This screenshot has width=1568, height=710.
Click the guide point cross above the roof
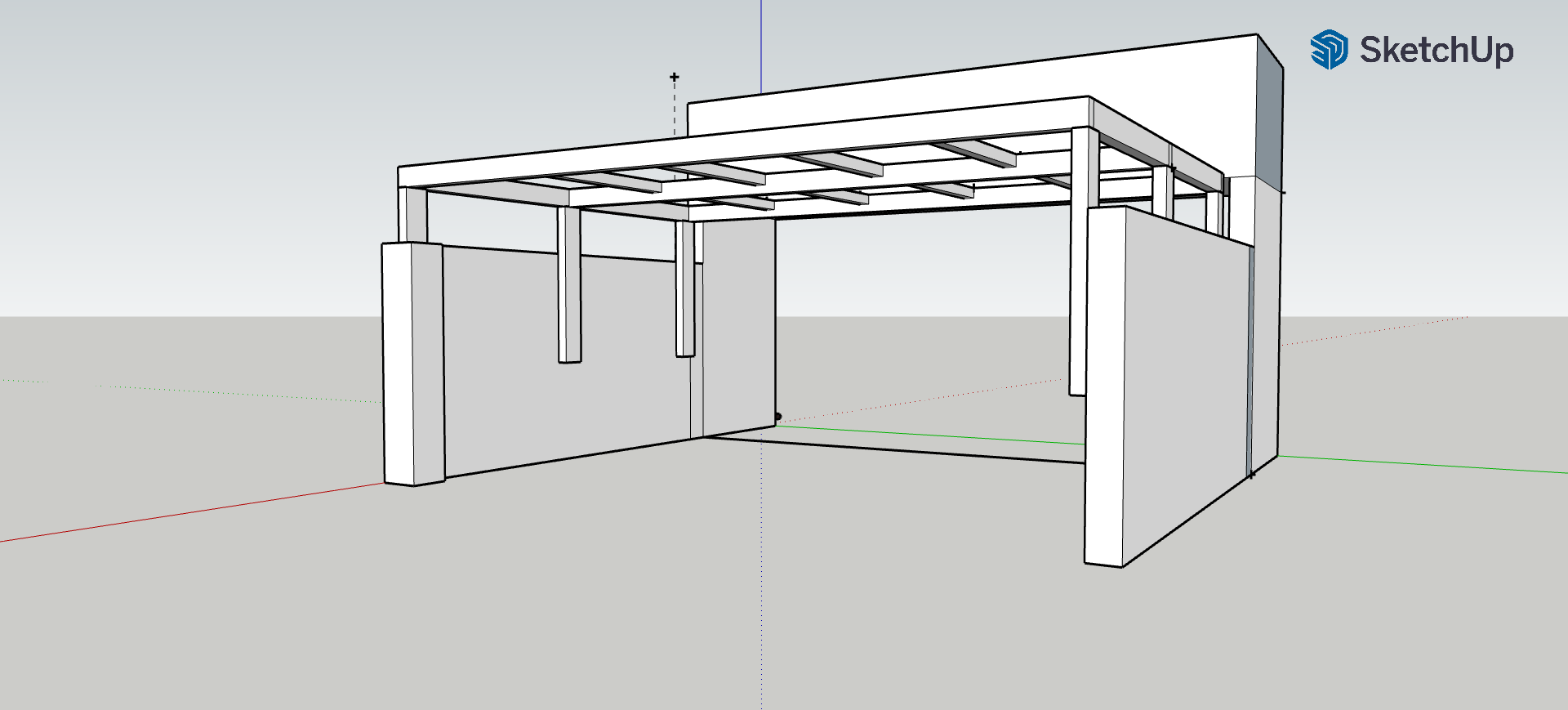[675, 78]
